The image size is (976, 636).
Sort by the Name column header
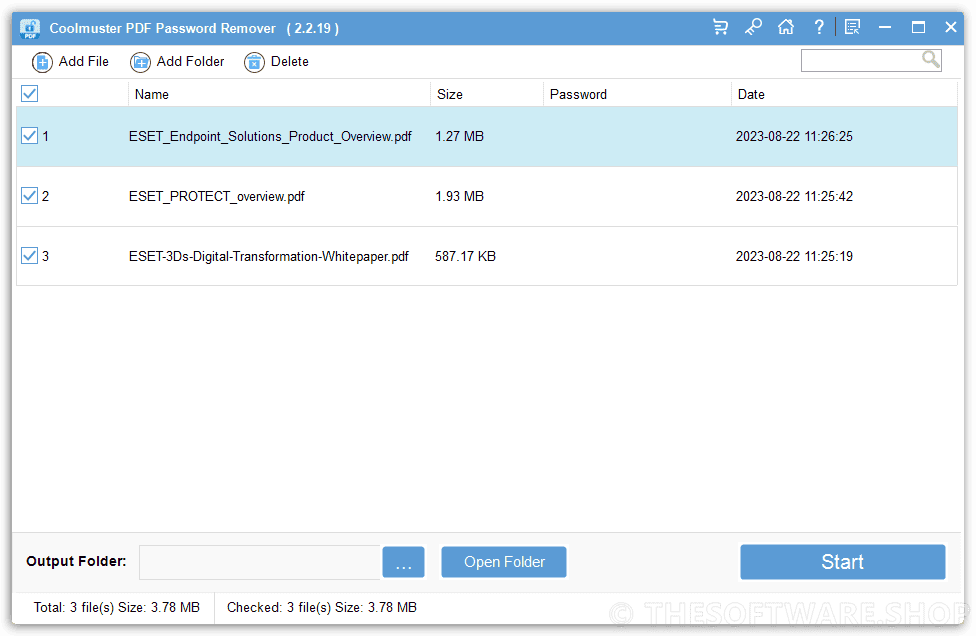(x=279, y=94)
